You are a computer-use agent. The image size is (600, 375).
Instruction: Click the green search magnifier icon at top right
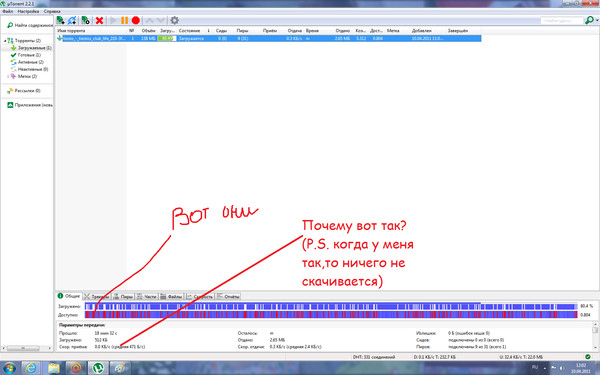589,20
